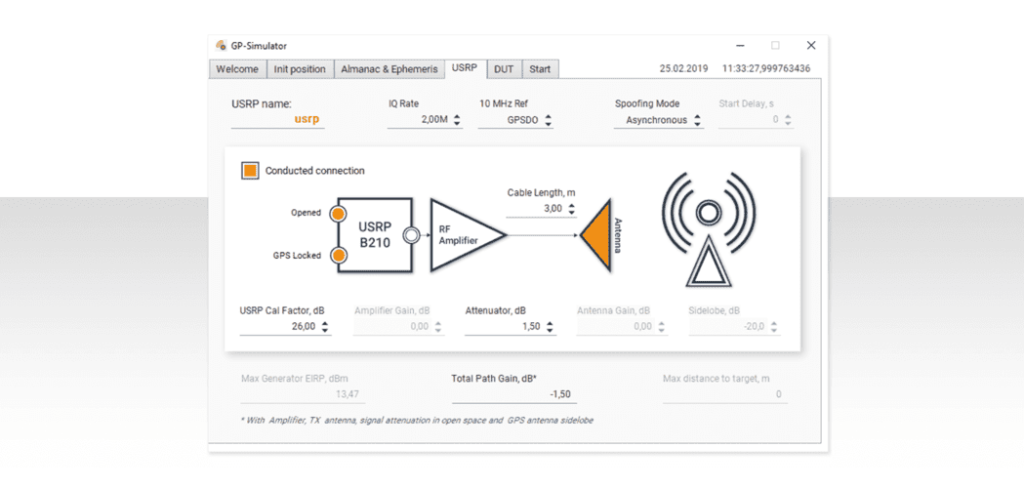Click the RF Amplifier triangle symbol
The height and width of the screenshot is (488, 1024).
(463, 235)
